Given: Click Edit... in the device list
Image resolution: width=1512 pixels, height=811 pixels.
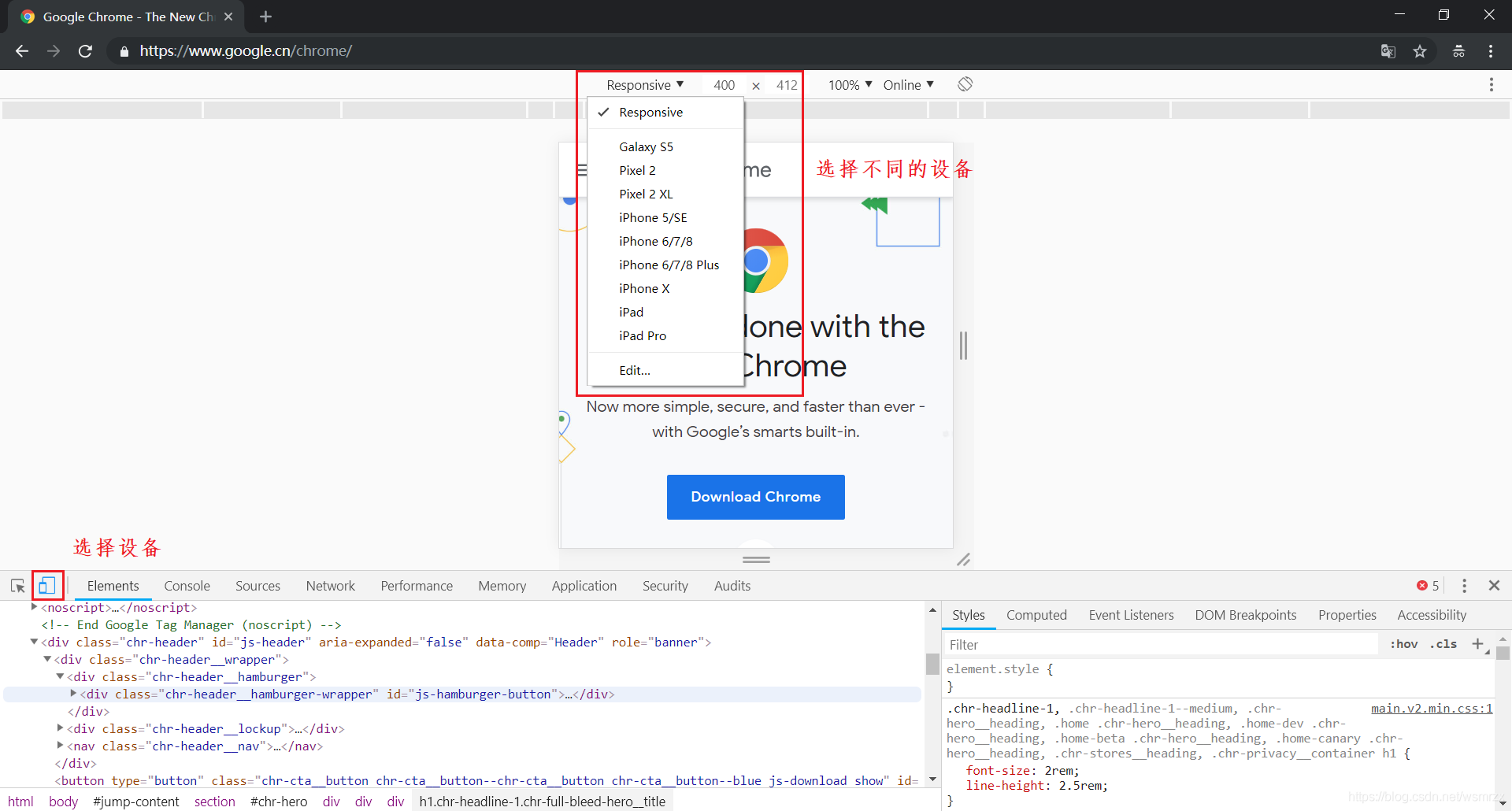Looking at the screenshot, I should tap(666, 371).
